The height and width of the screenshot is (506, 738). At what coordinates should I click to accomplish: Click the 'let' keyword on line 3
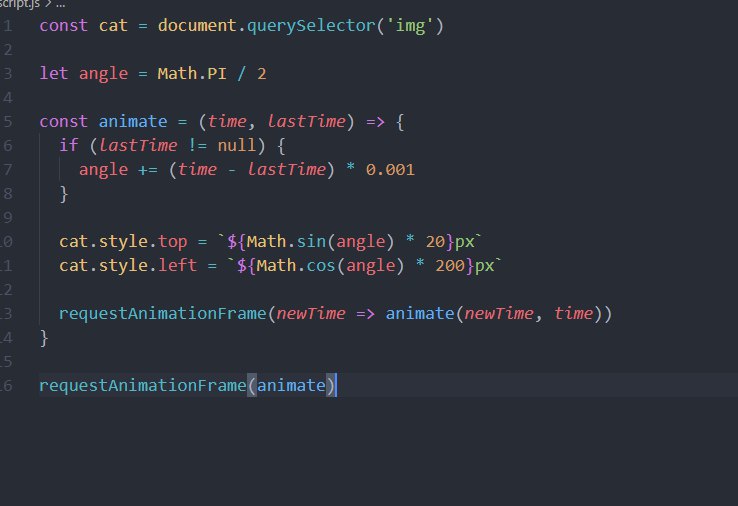coord(54,73)
